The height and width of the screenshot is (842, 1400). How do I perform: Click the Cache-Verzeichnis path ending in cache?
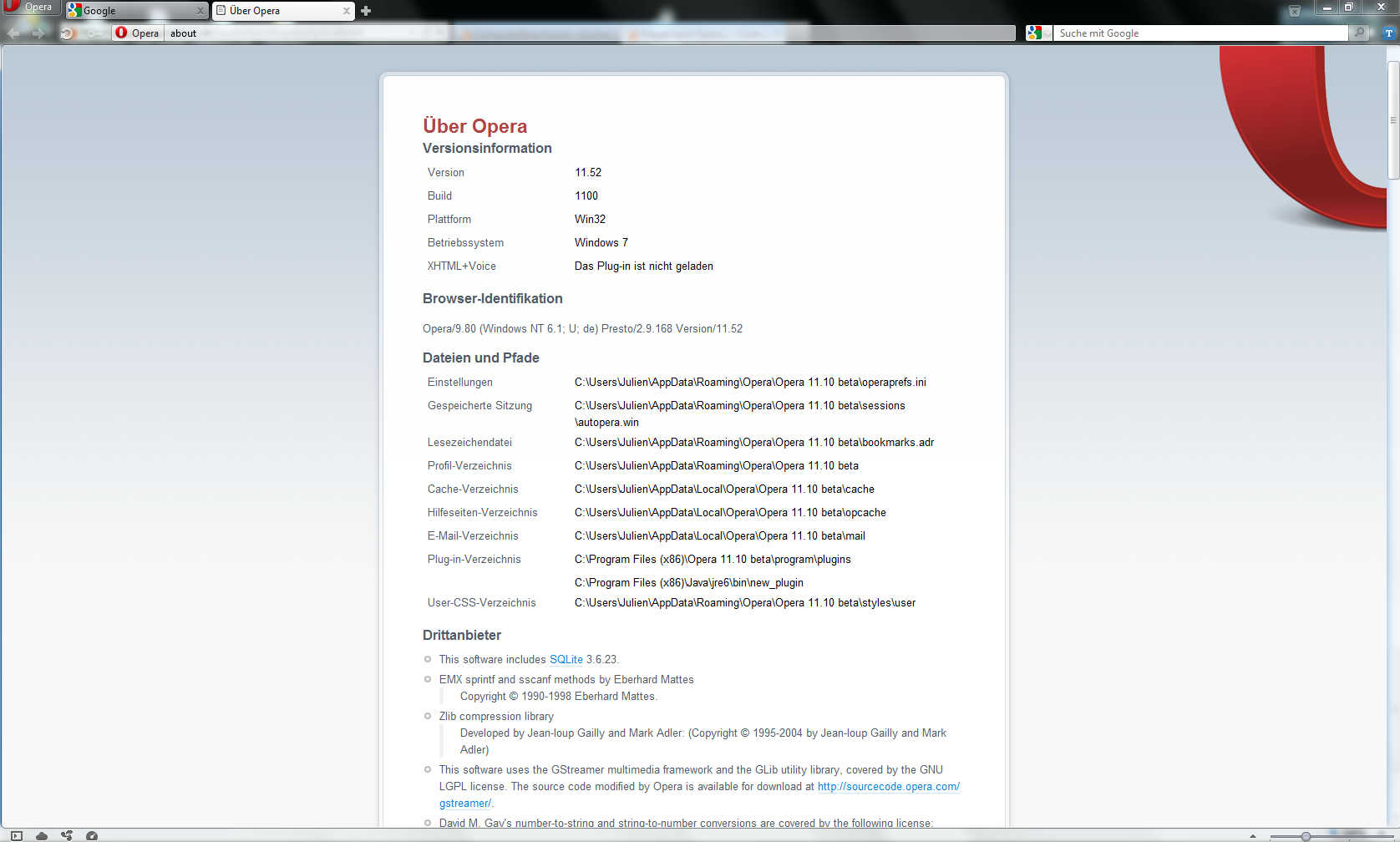point(724,489)
